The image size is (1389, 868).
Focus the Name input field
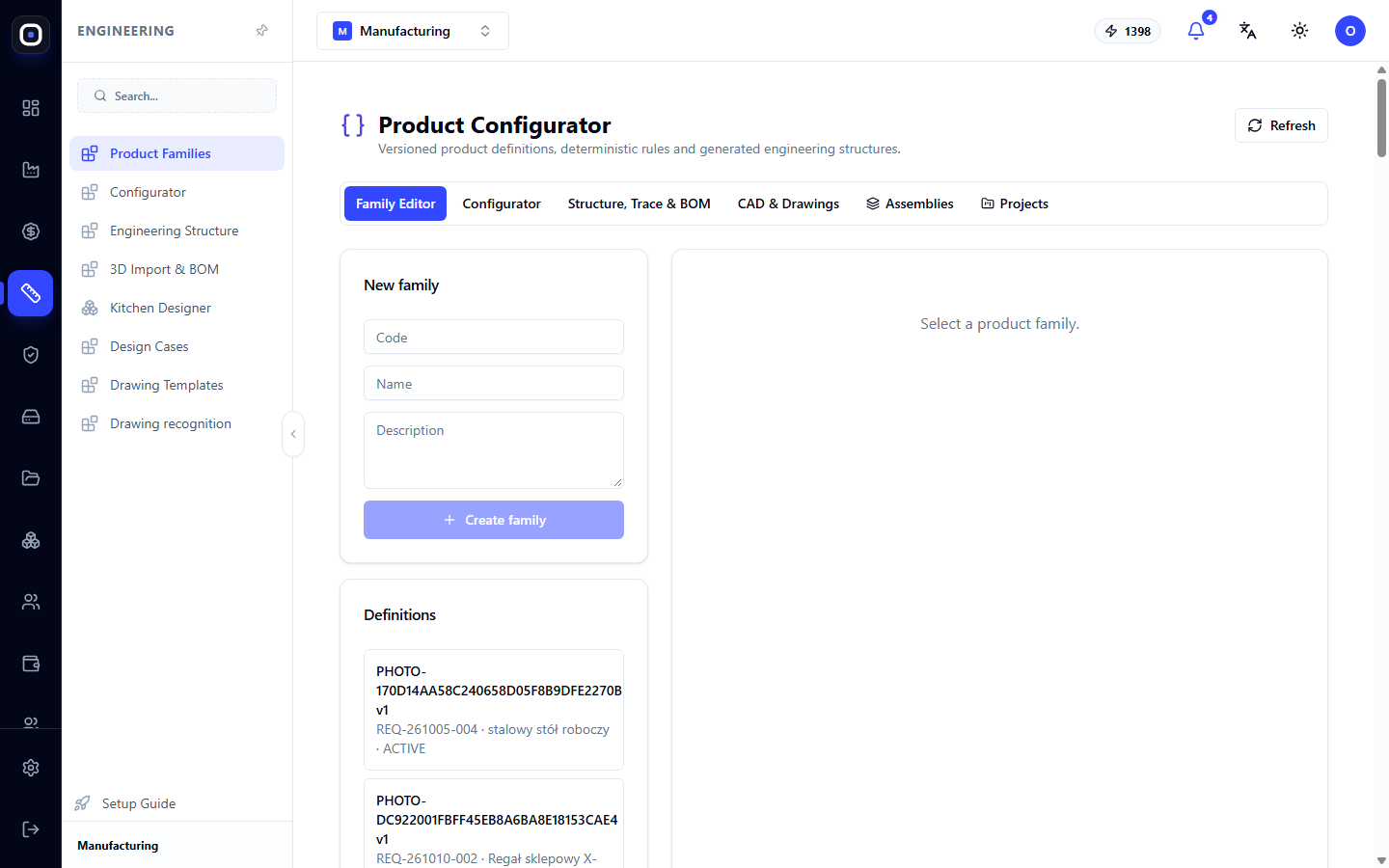point(494,384)
